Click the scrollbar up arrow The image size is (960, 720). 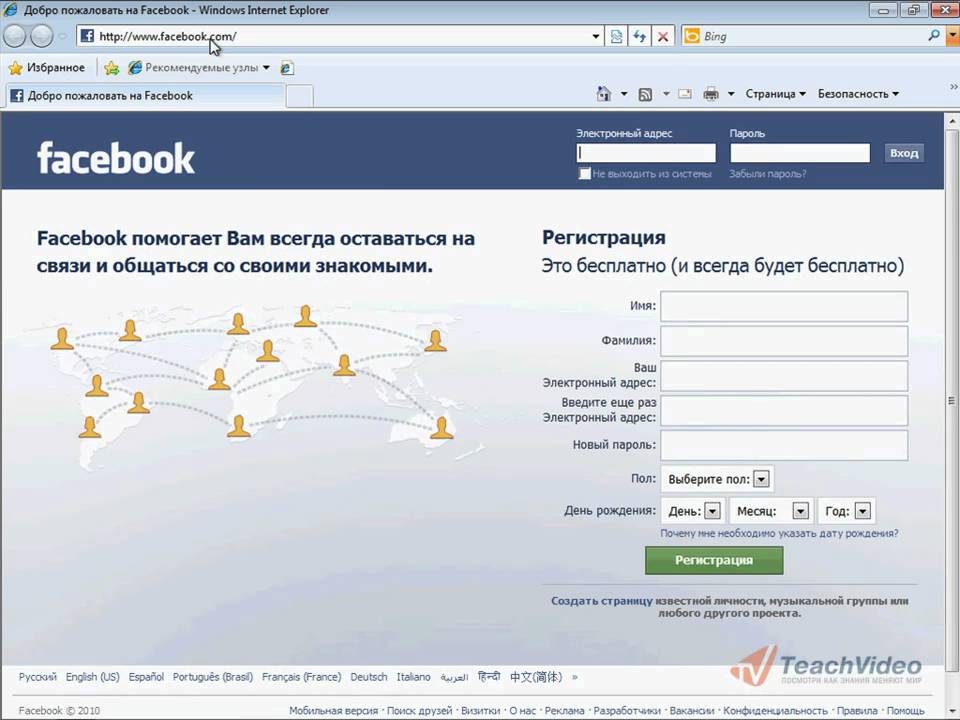pyautogui.click(x=951, y=121)
